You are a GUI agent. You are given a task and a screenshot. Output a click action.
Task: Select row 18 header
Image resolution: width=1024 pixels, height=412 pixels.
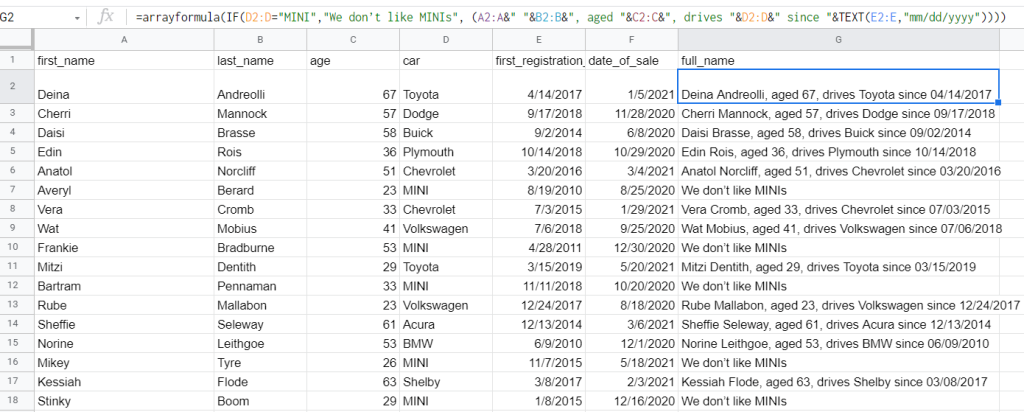click(17, 401)
